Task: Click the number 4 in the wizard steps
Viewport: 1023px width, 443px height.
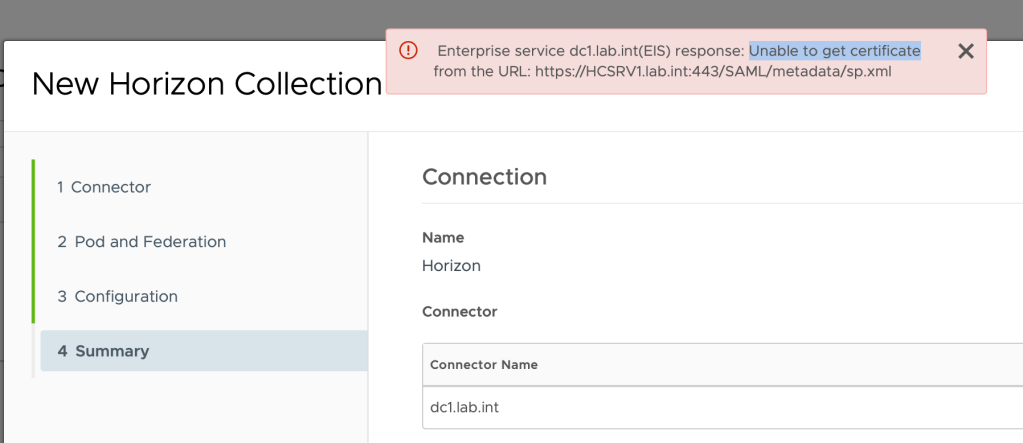Action: (62, 351)
